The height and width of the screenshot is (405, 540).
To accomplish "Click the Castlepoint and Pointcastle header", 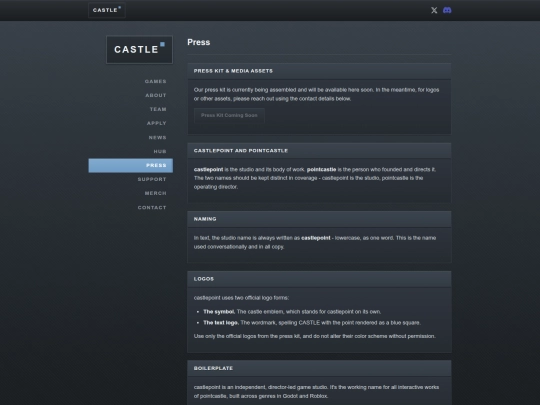I will [319, 150].
